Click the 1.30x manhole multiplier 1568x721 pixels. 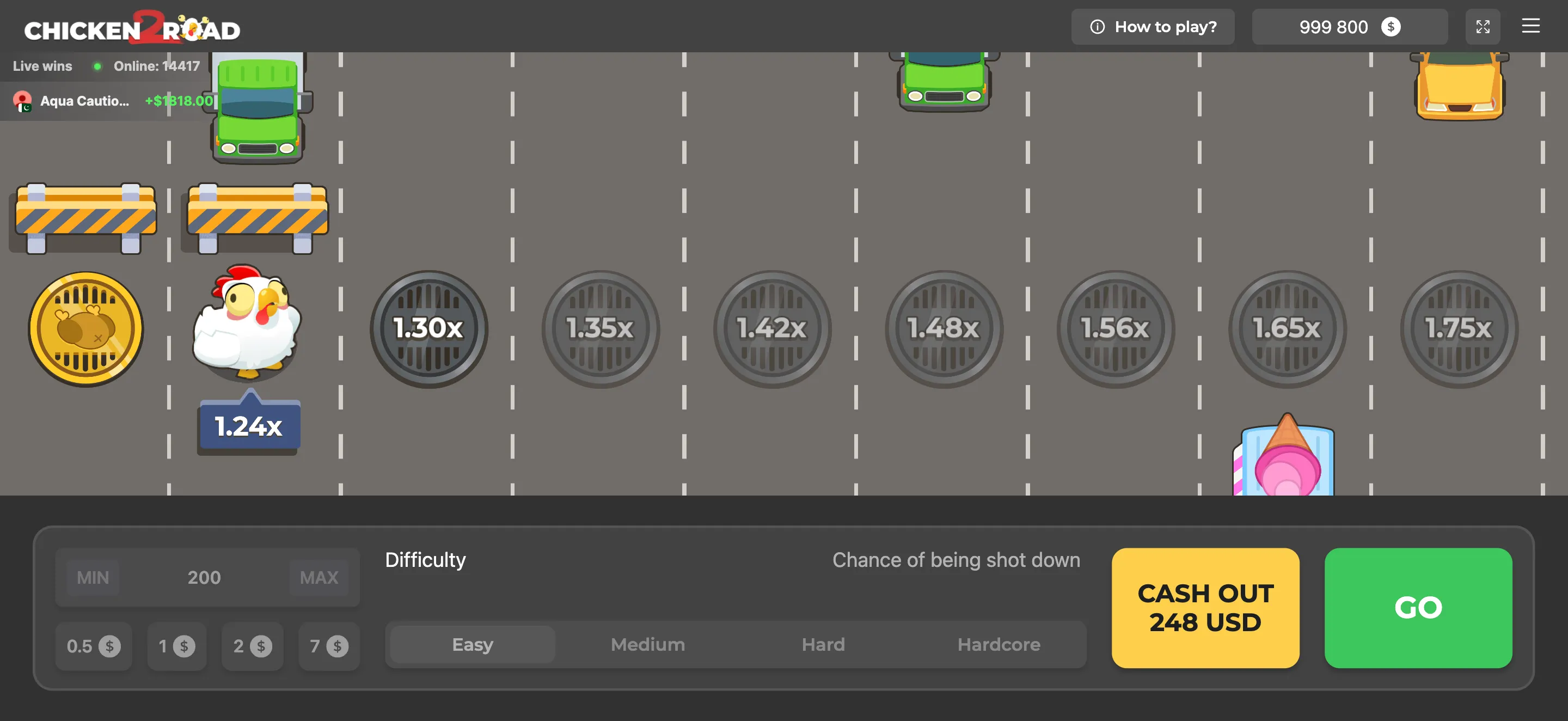point(428,329)
